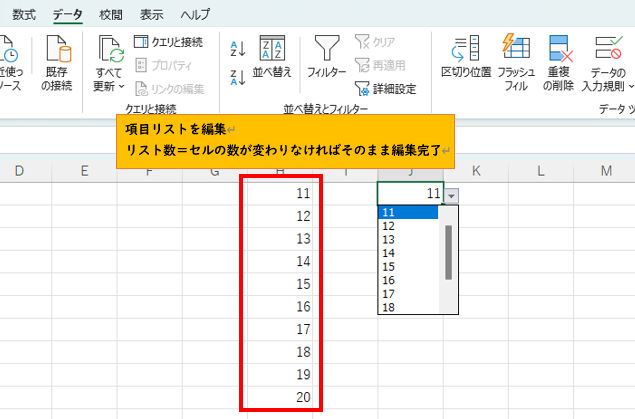Select column M header
Viewport: 635px width, 419px height.
click(x=606, y=171)
